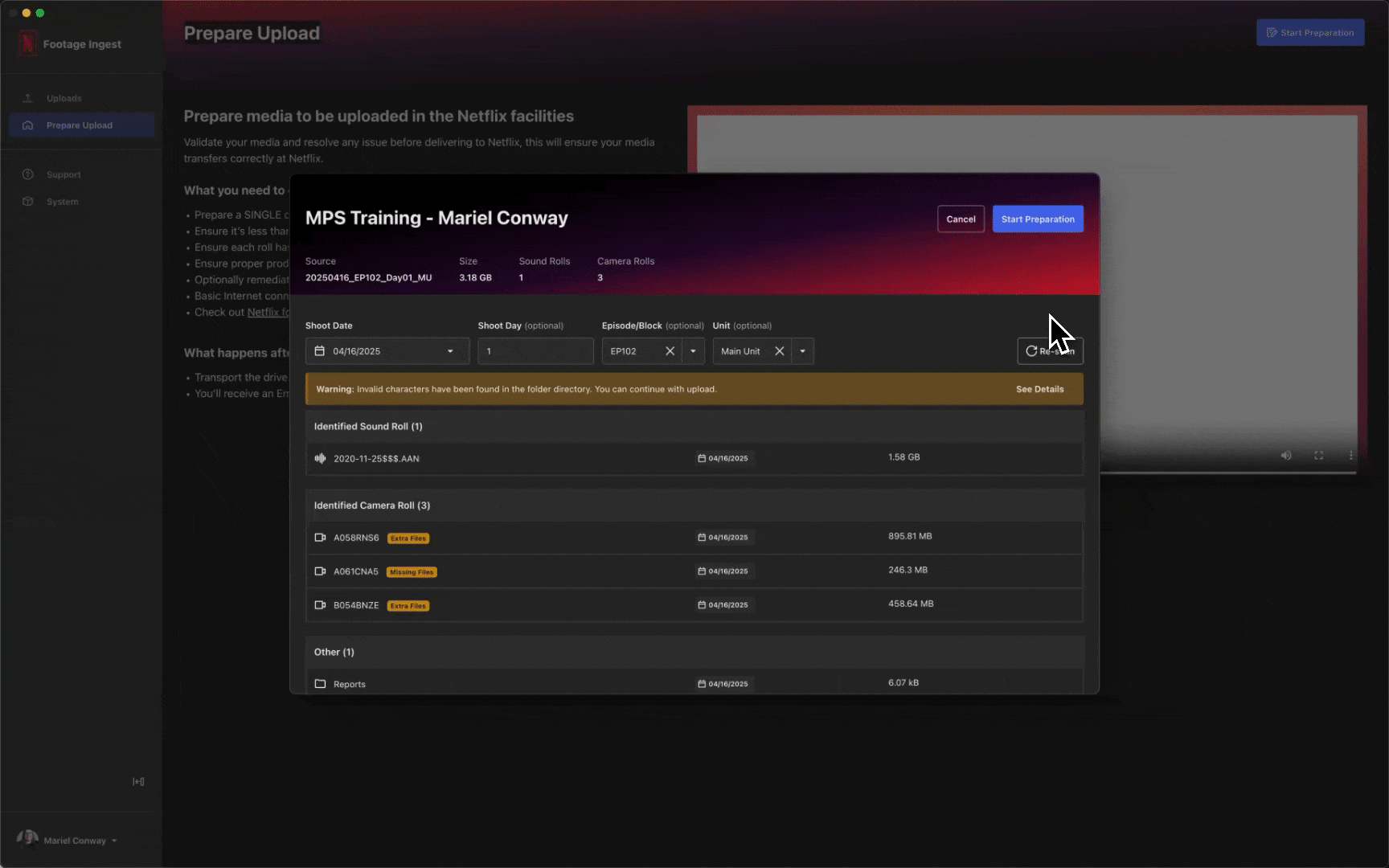
Task: Expand the Unit dropdown arrow
Action: [802, 351]
